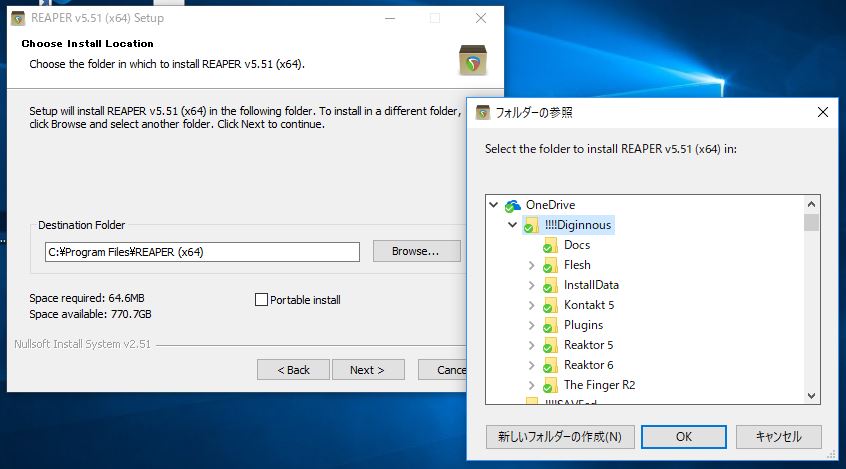Expand The Finger R2 folder node
Viewport: 846px width, 469px height.
pyautogui.click(x=531, y=385)
